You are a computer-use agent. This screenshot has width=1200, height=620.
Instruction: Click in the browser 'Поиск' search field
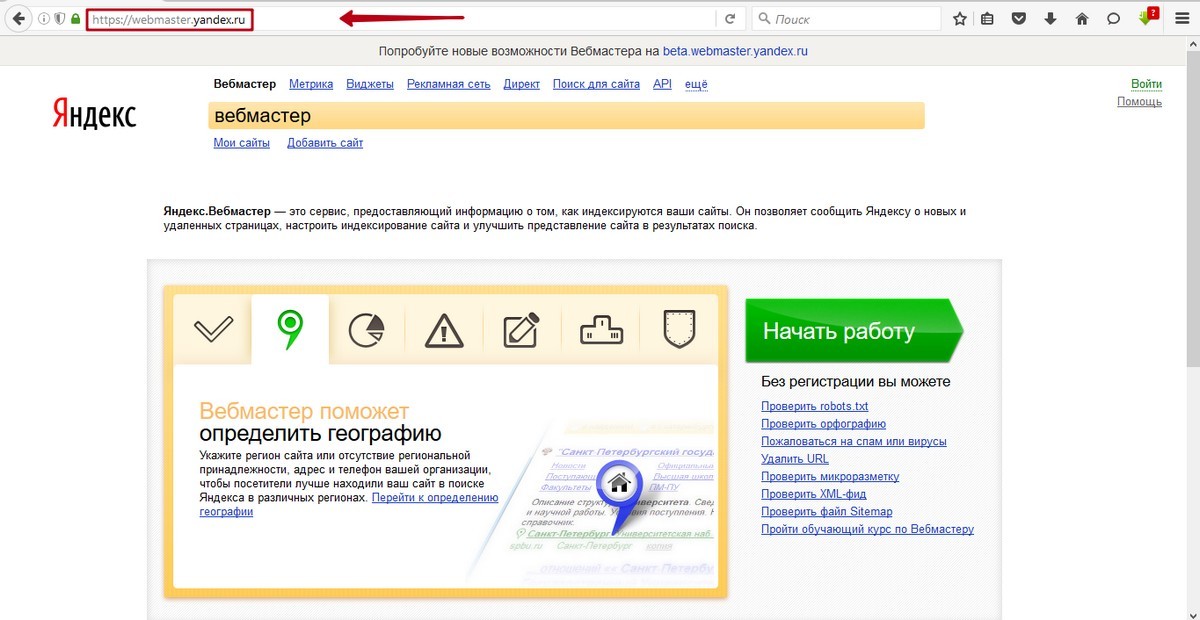coord(850,19)
